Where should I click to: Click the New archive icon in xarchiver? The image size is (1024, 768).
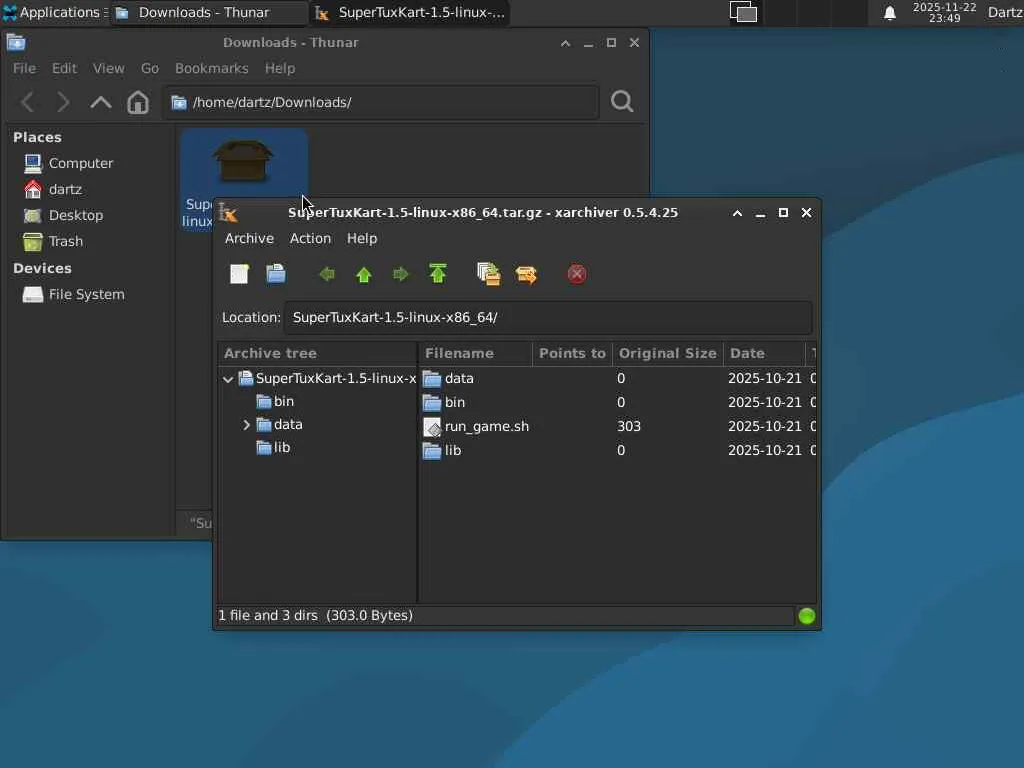point(239,274)
